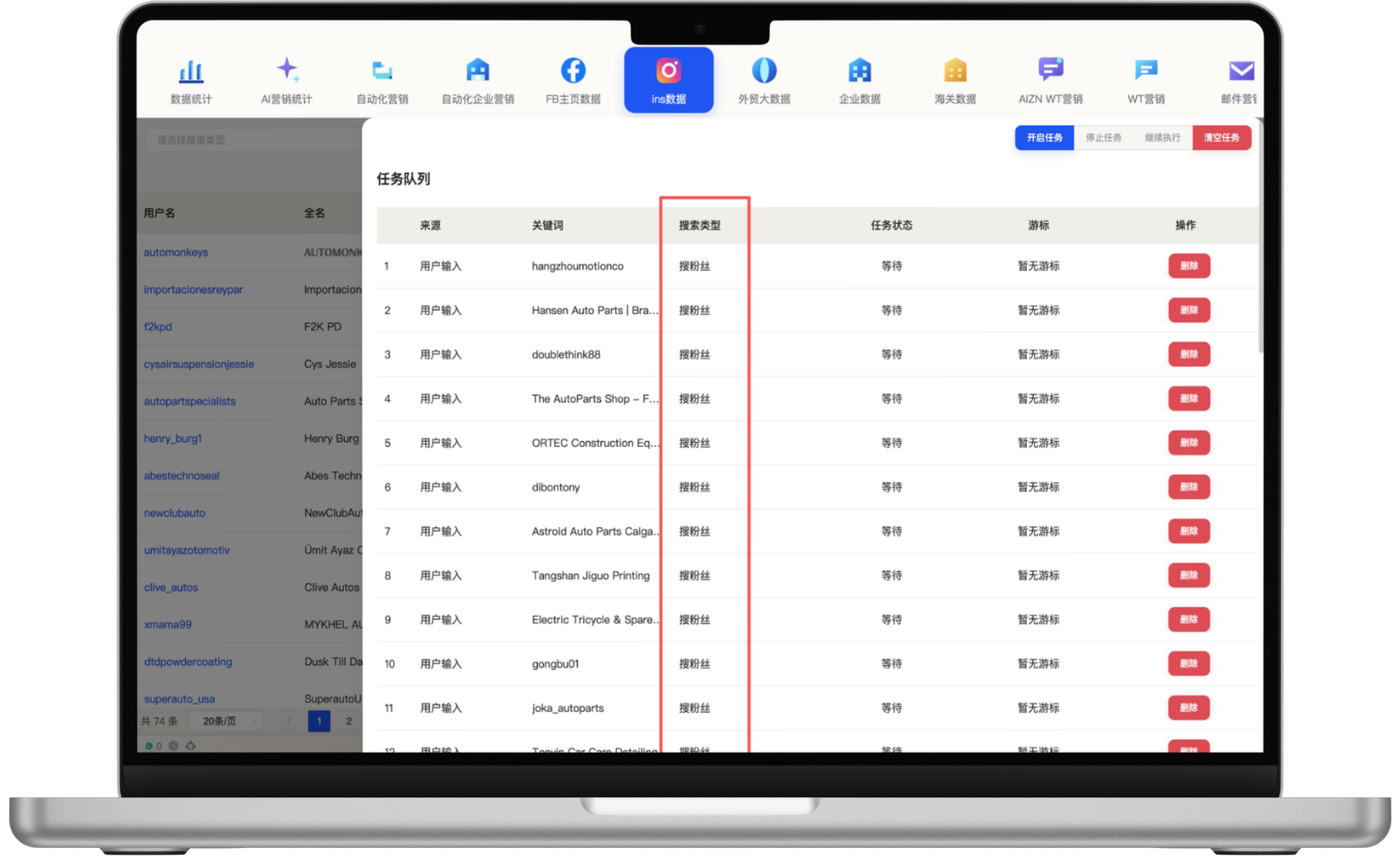Viewport: 1400px width, 856px height.
Task: Open the WT营销 message icon
Action: [1146, 70]
